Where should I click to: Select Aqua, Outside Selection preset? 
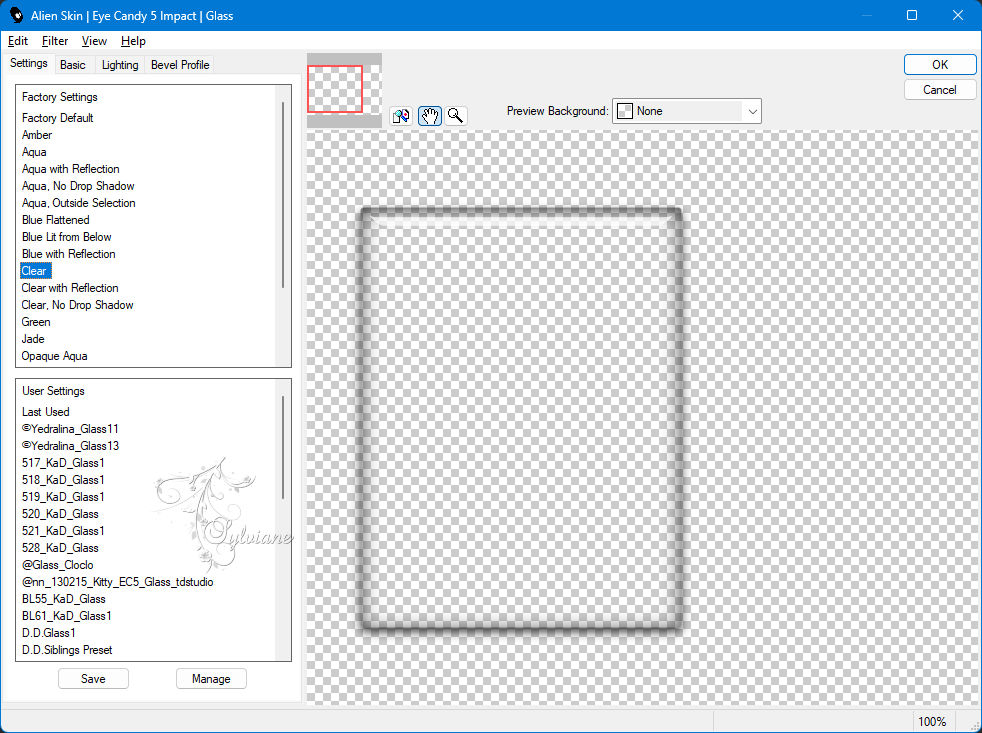tap(78, 202)
